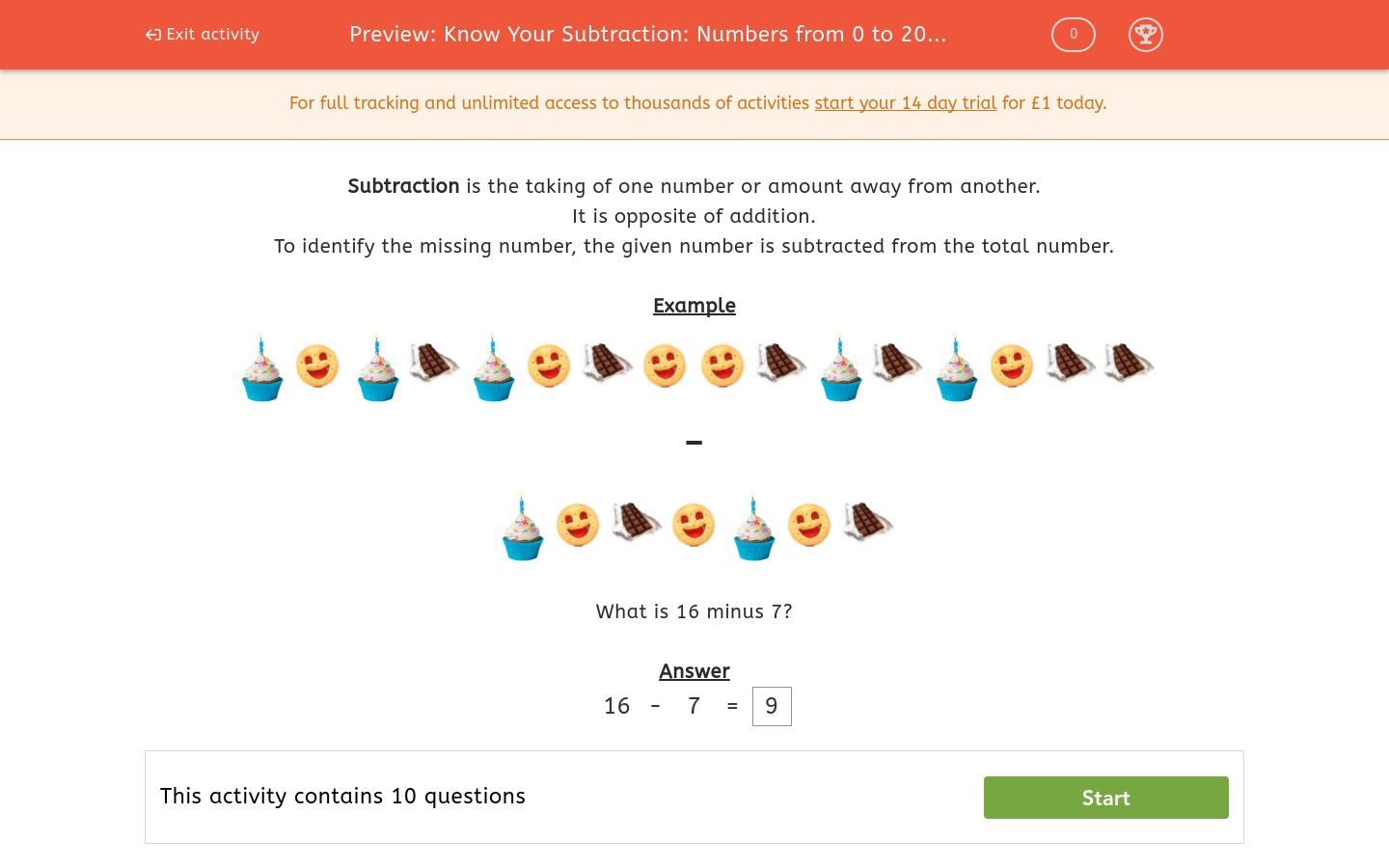Click the trophy icon in the header
The image size is (1389, 868).
1146,35
